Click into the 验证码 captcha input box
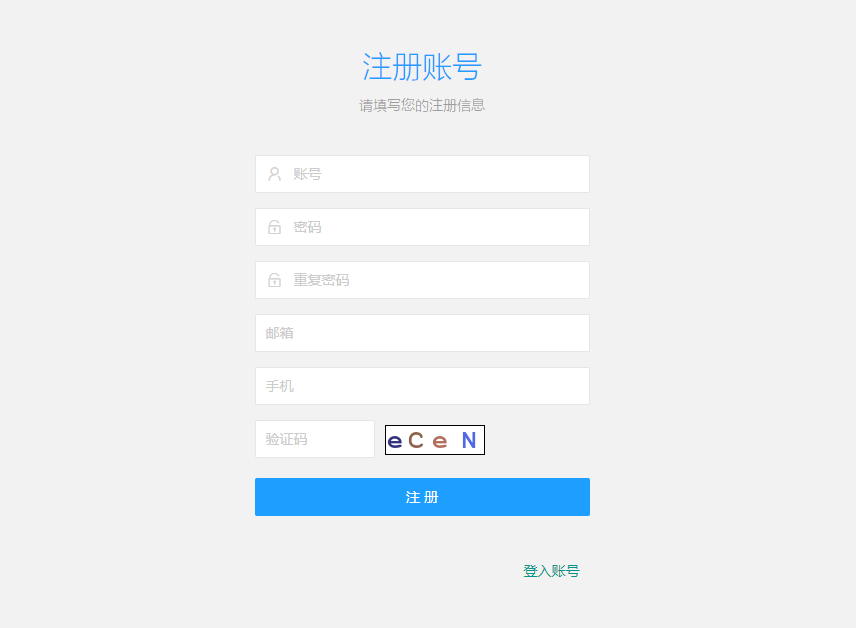 coord(315,439)
